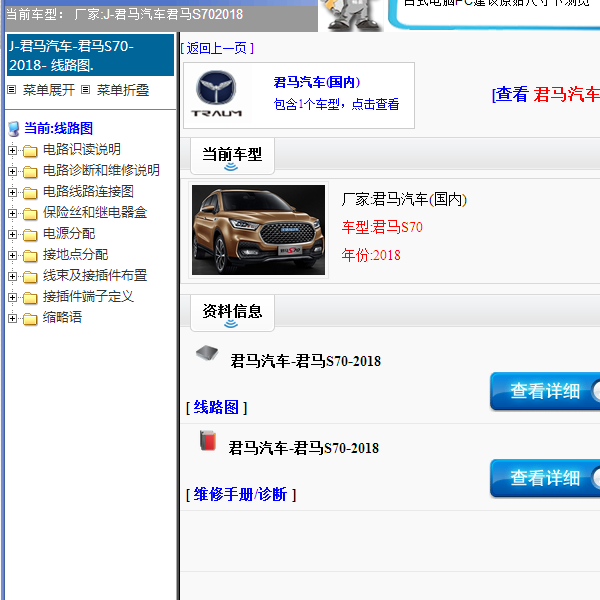The image size is (600, 600).
Task: Open the 维修手册/诊断 bracketed link
Action: click(x=241, y=494)
